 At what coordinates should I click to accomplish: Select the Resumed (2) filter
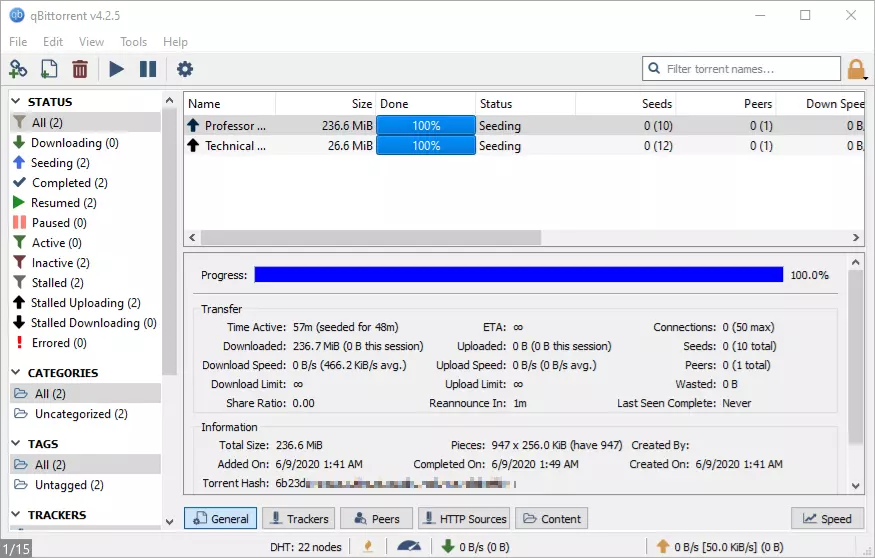coord(85,203)
